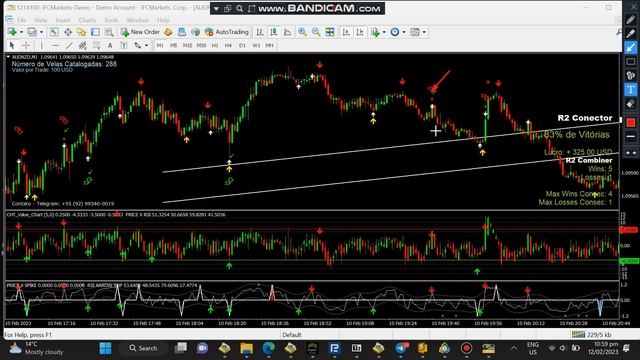The width and height of the screenshot is (640, 360).
Task: Click the New Order button
Action: coord(140,32)
